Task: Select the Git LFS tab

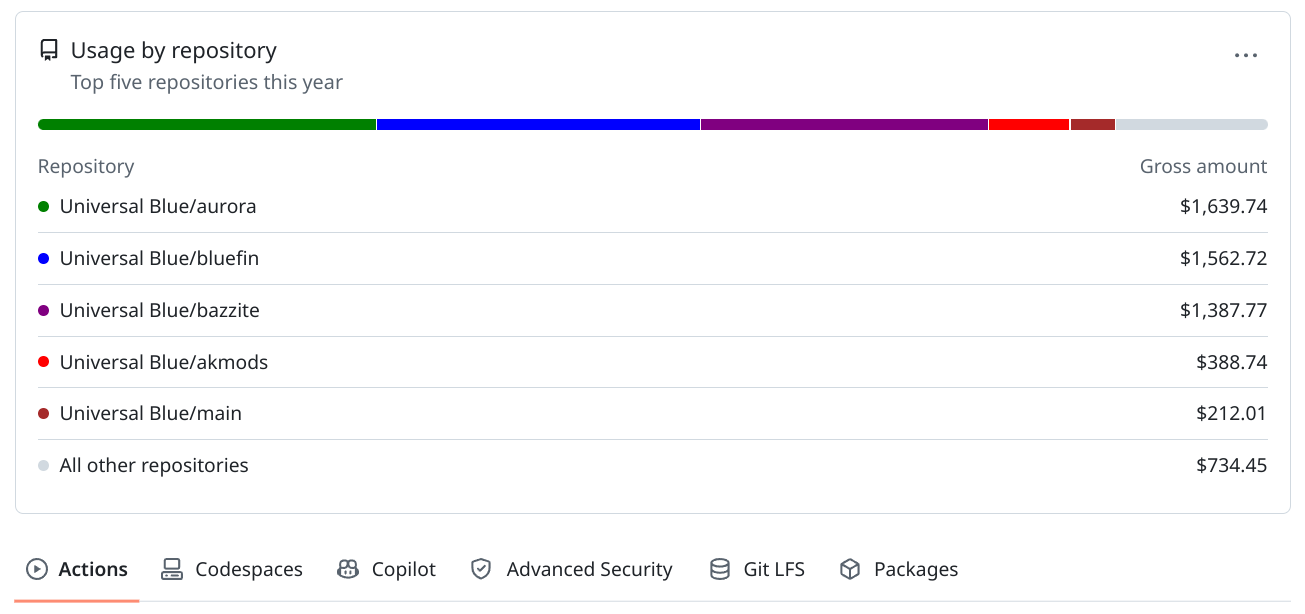Action: pos(773,569)
